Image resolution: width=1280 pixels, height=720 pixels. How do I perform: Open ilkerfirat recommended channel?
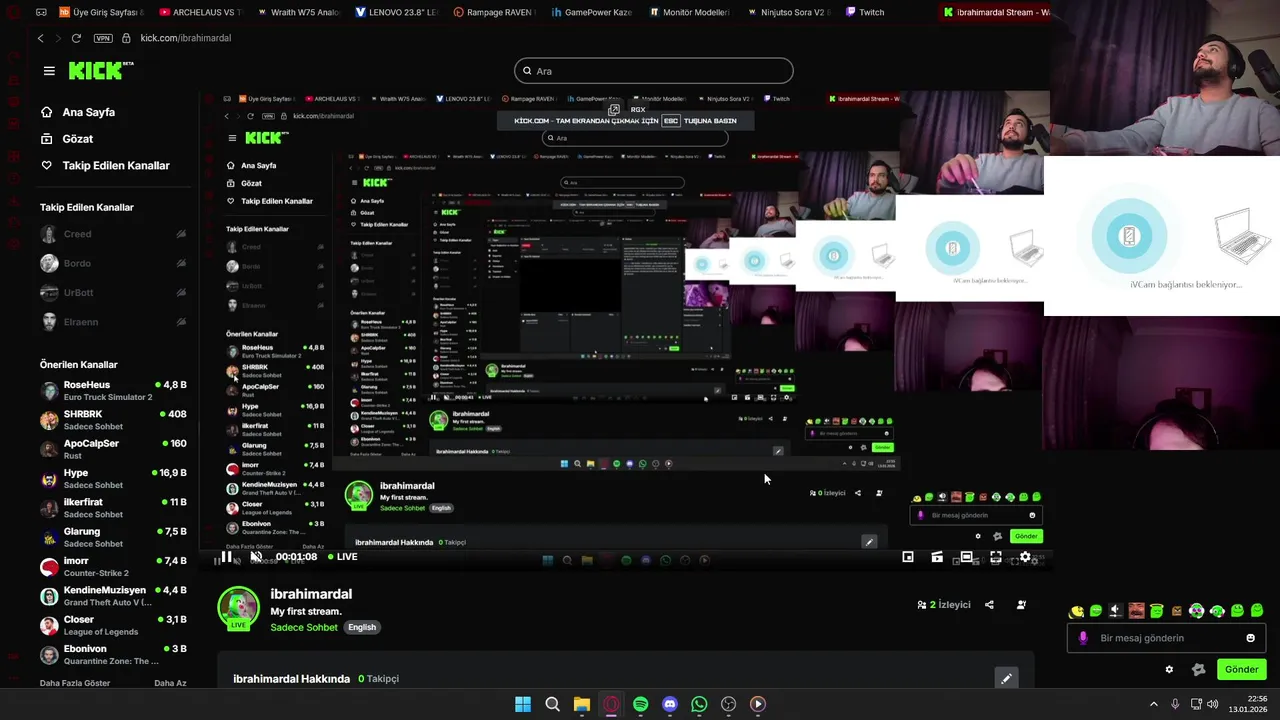tap(113, 508)
